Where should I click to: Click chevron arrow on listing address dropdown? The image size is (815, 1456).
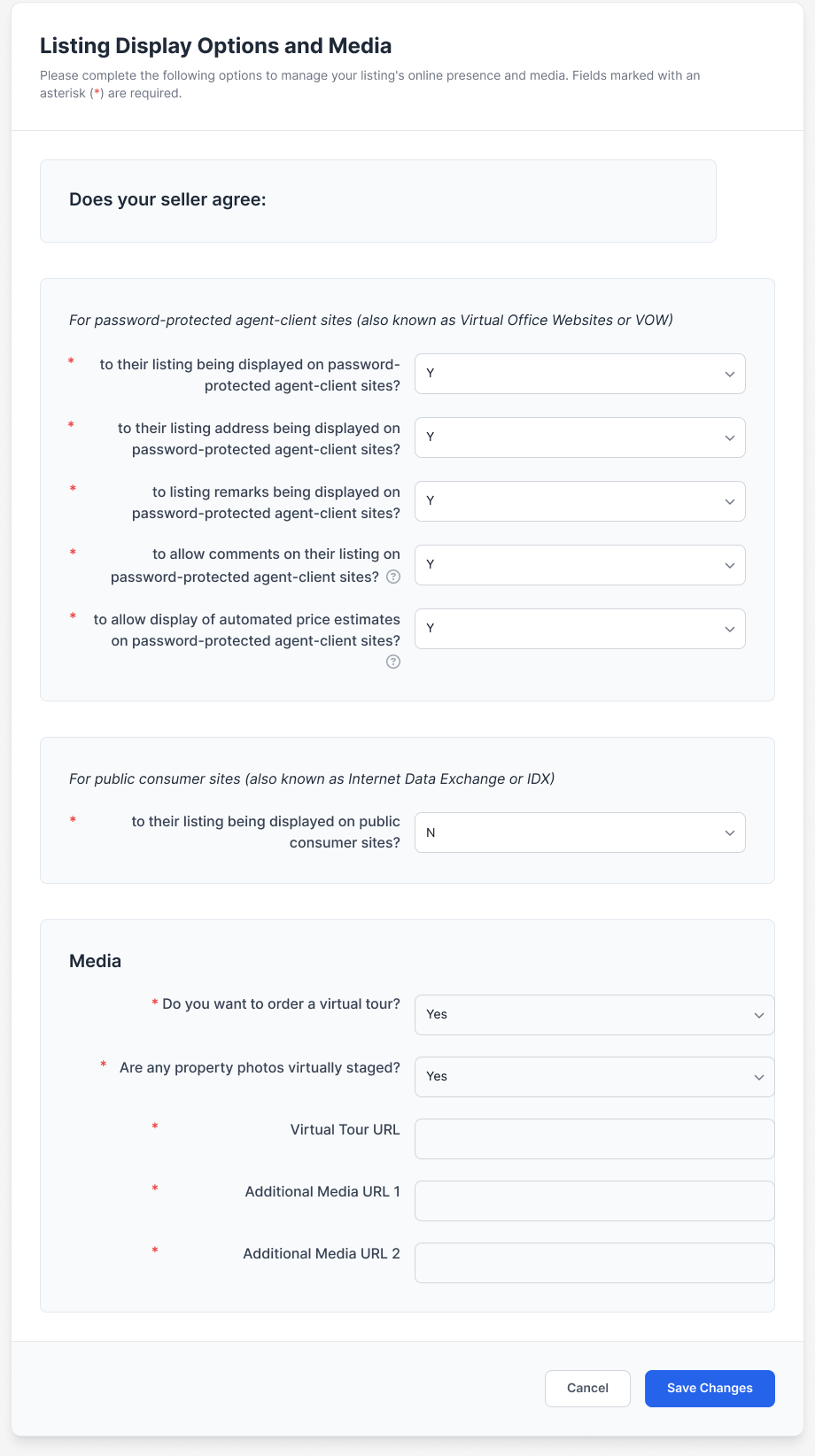pyautogui.click(x=730, y=438)
